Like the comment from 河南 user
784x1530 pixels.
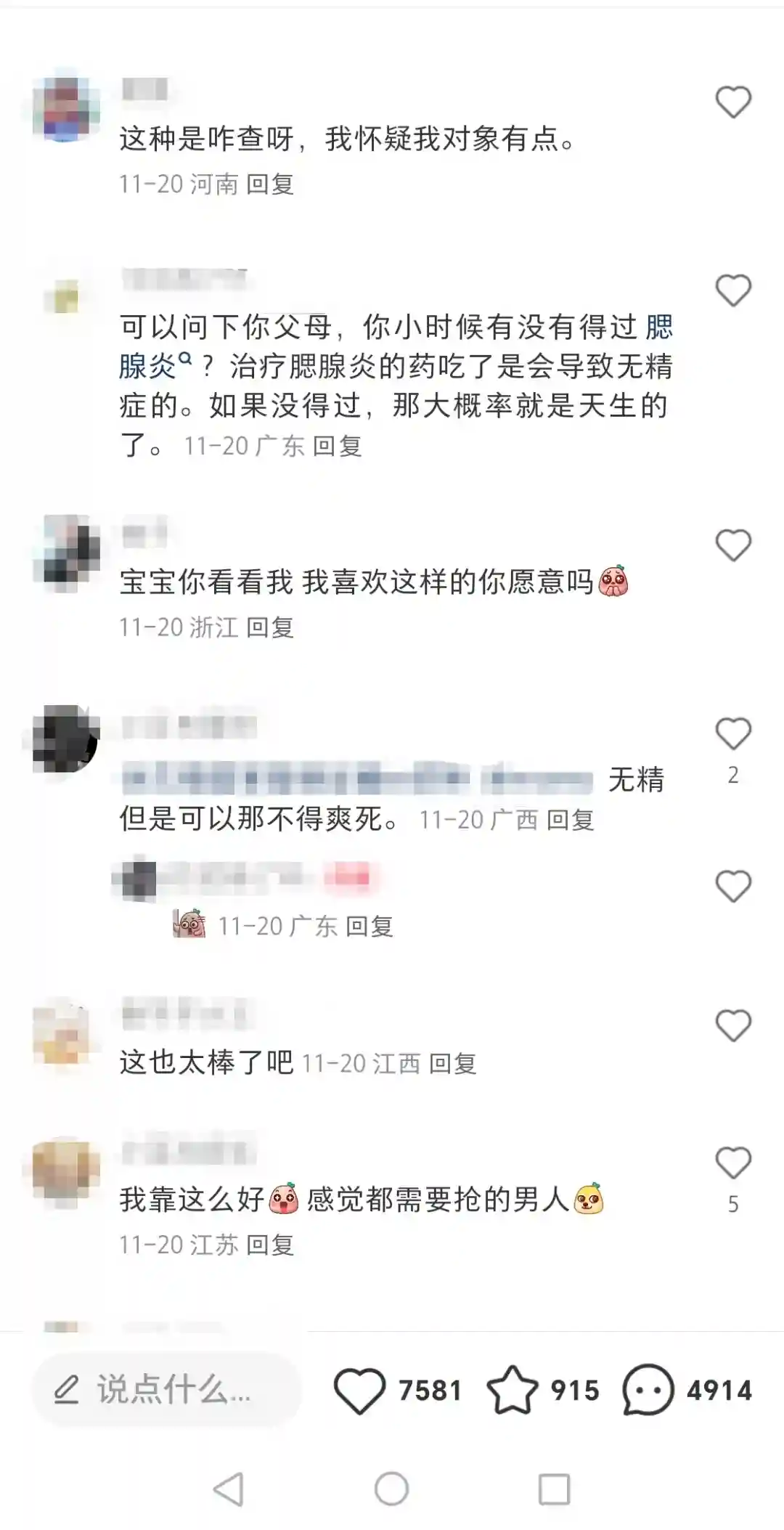point(733,102)
